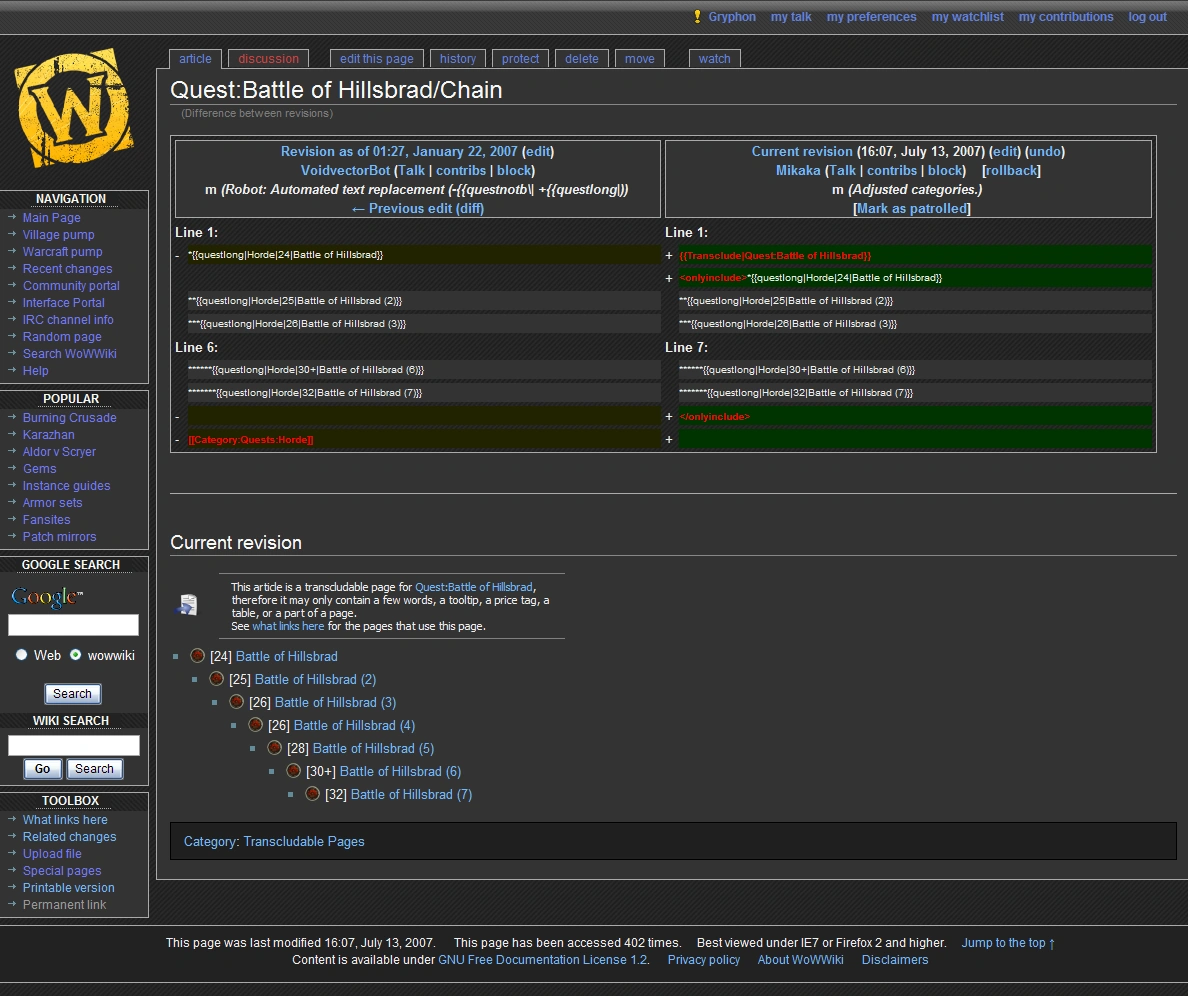The width and height of the screenshot is (1188, 996).
Task: Click the rollback link for Mikaka
Action: click(1011, 171)
